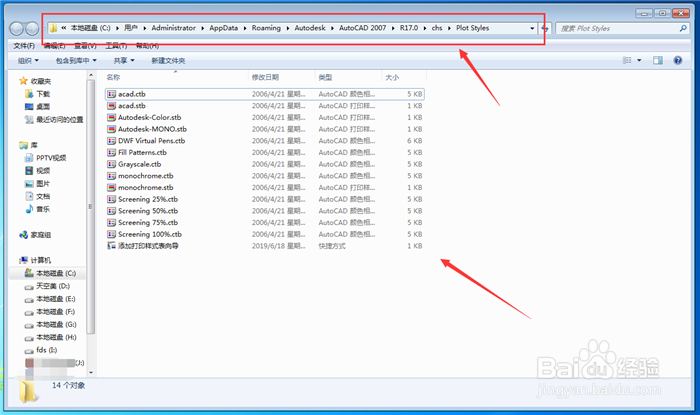Image resolution: width=700 pixels, height=415 pixels.
Task: Expand arrow after Roaming in address path
Action: (288, 28)
